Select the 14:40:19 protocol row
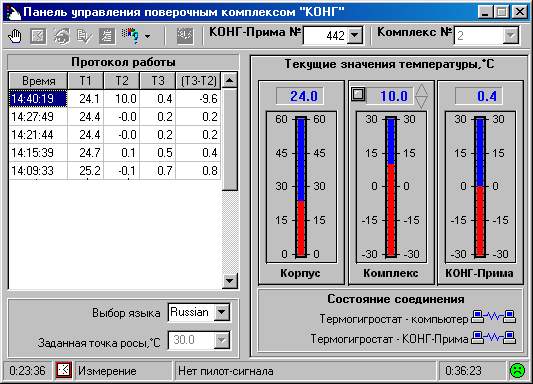 pos(115,99)
